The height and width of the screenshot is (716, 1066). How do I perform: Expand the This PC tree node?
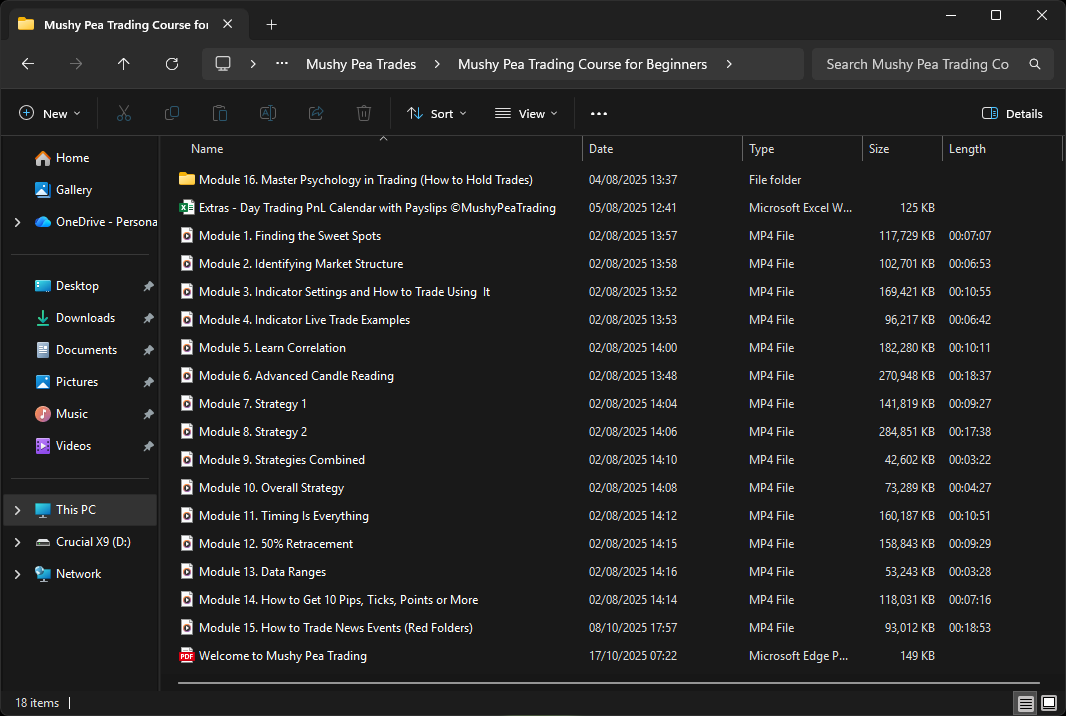[x=17, y=510]
